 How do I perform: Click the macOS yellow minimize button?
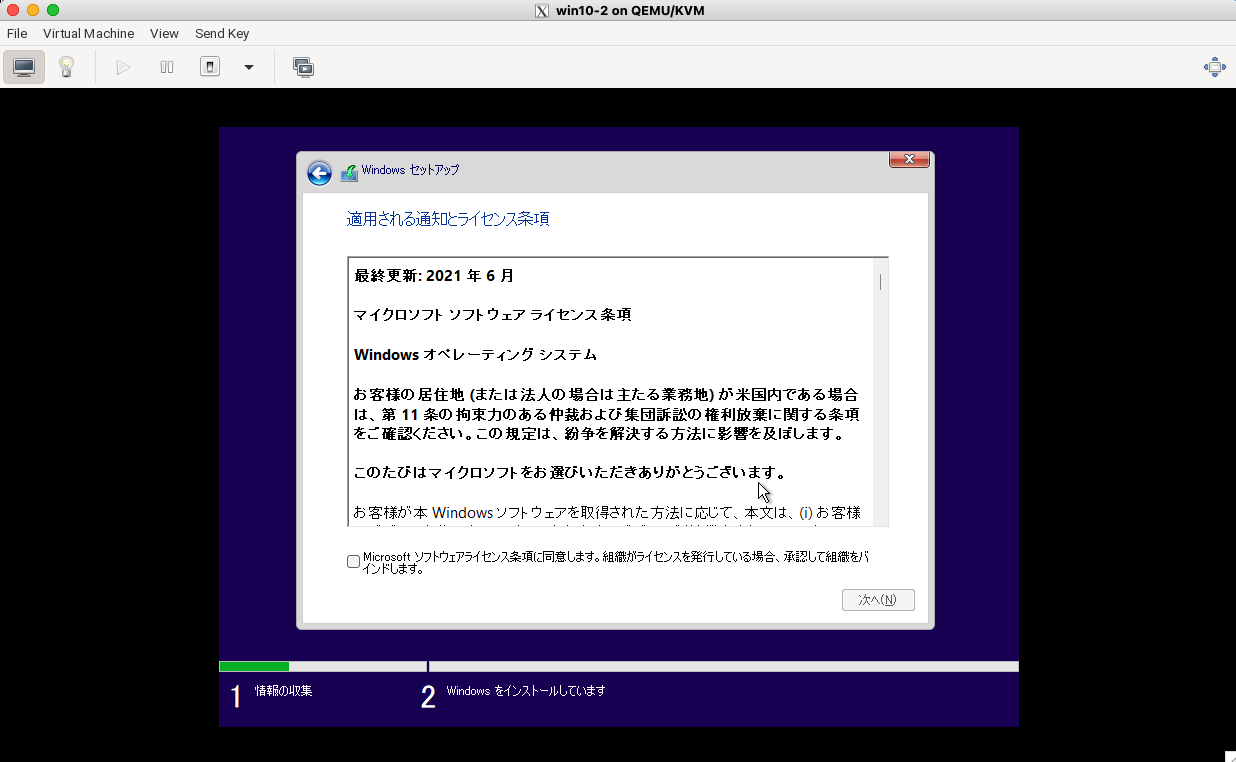pyautogui.click(x=33, y=10)
